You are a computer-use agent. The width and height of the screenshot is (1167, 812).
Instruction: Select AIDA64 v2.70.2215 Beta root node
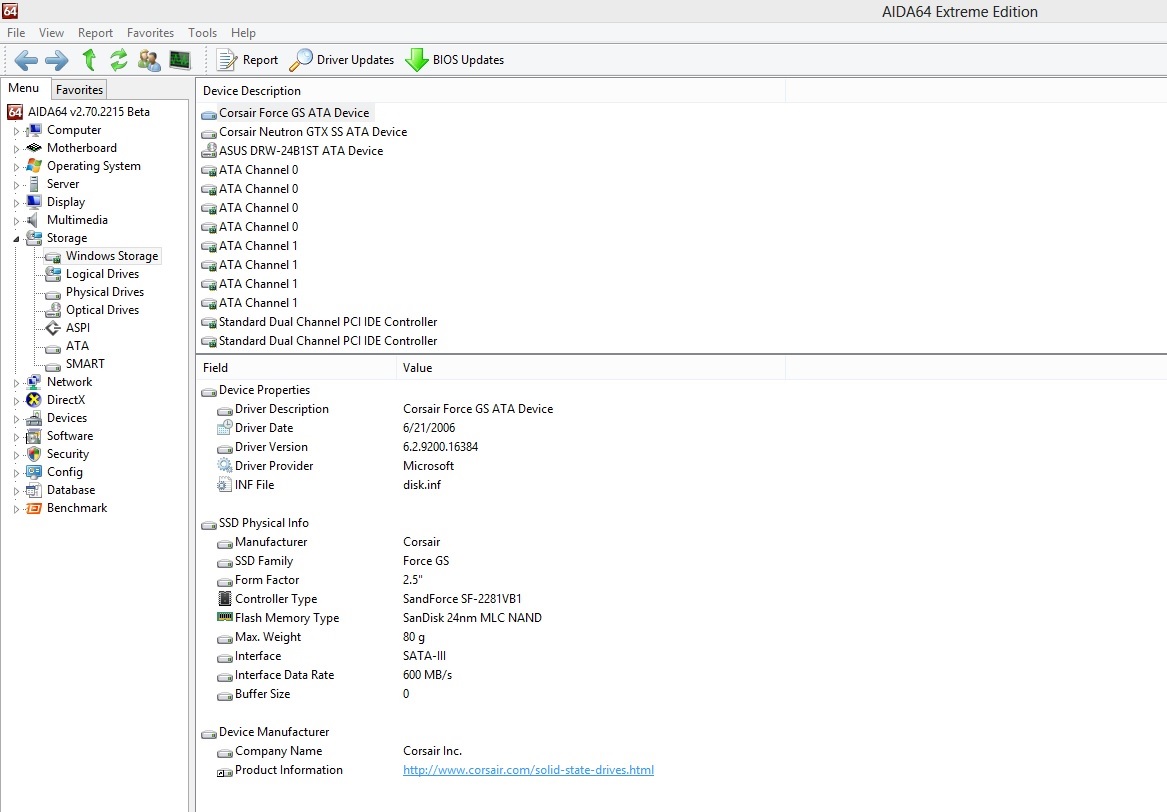click(89, 112)
